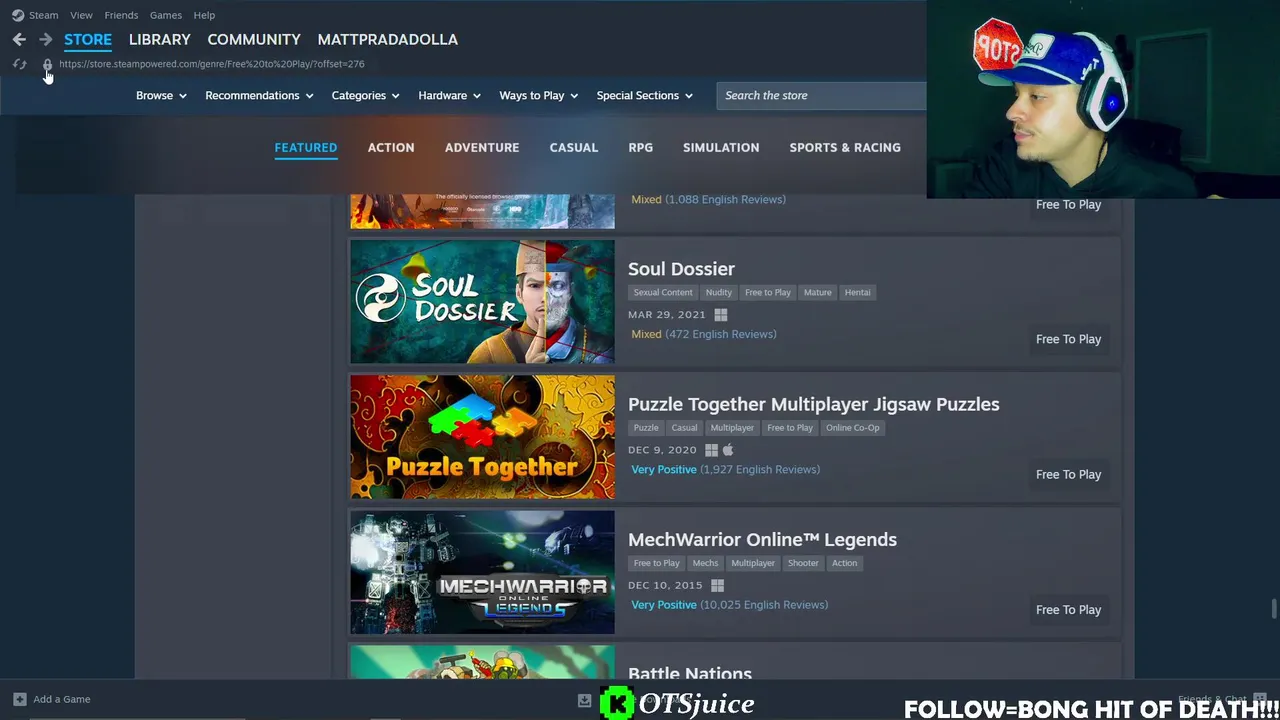Click the MechWarrior Online Legends capsule image
This screenshot has width=1280, height=720.
[482, 572]
